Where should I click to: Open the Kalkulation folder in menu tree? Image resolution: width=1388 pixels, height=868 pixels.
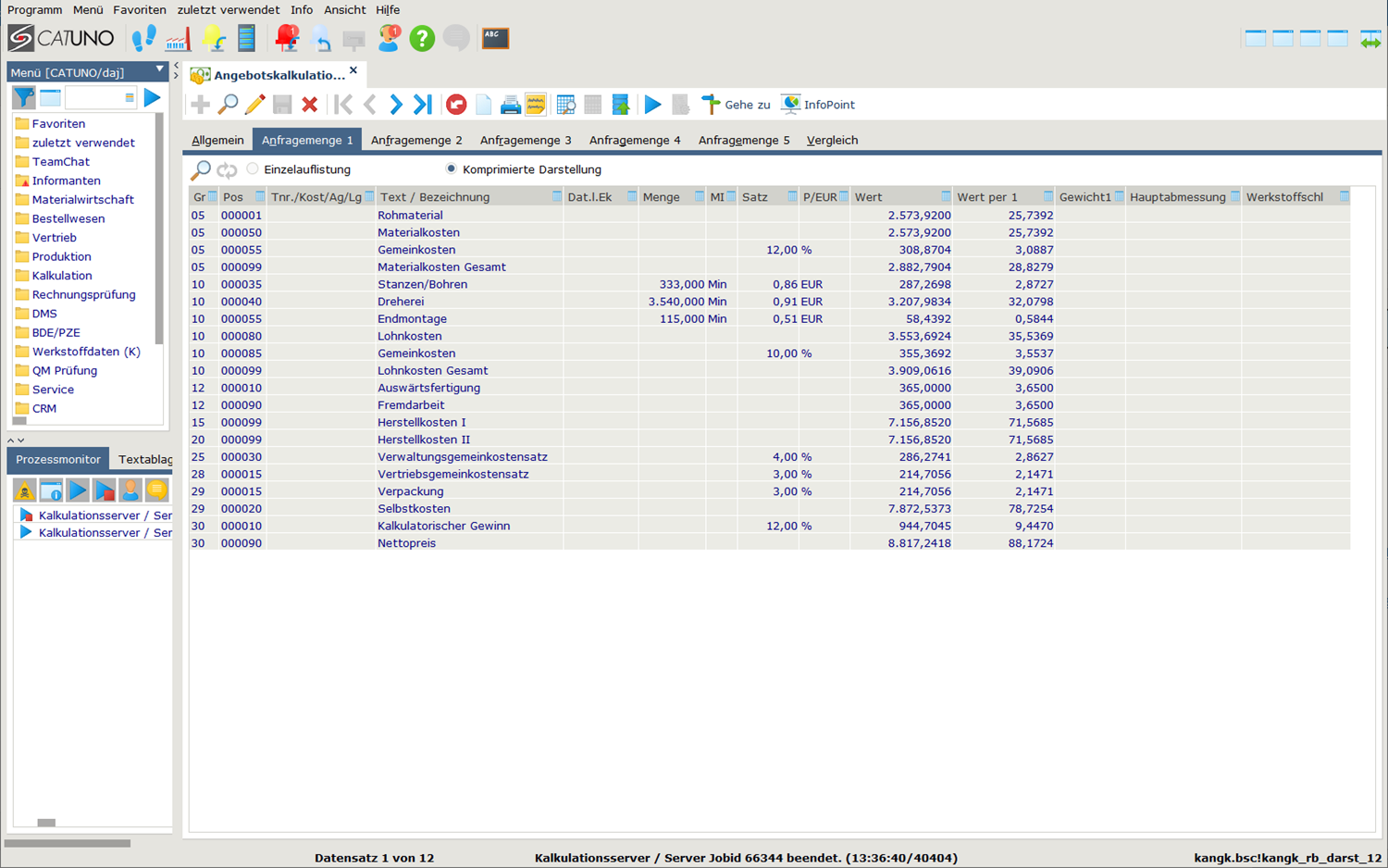point(62,276)
